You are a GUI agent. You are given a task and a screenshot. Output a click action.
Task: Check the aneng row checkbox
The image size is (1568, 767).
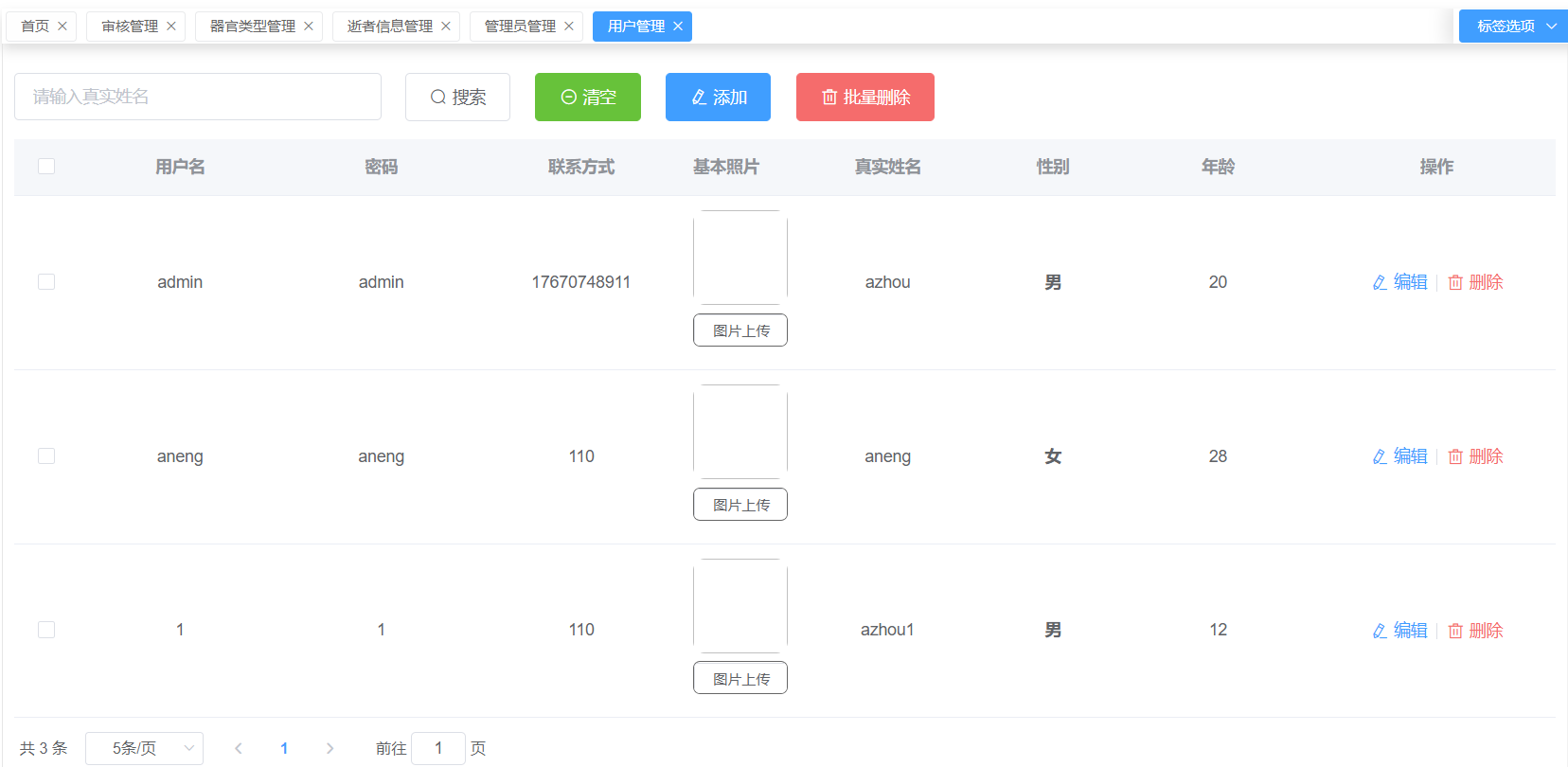pos(46,456)
